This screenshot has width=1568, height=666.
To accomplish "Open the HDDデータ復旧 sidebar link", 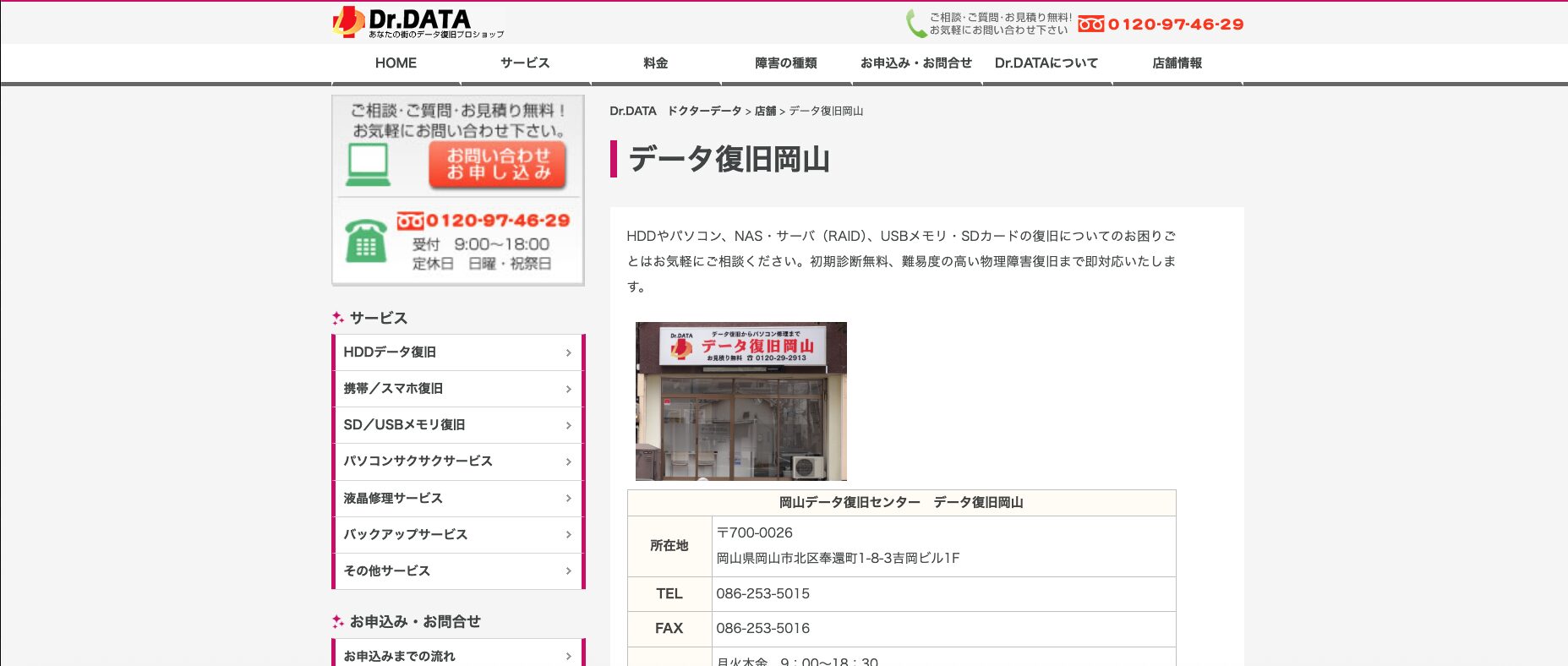I will coord(458,352).
